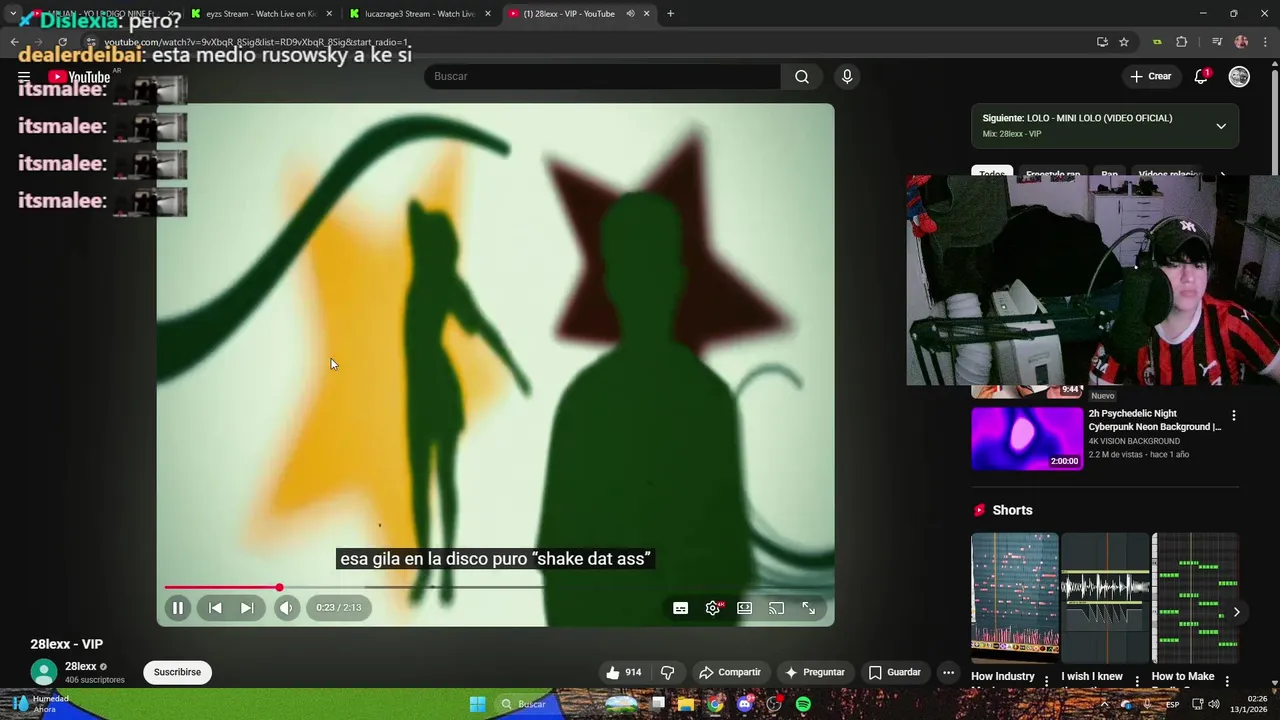
Task: Like the video showing 914 likes
Action: click(x=623, y=672)
